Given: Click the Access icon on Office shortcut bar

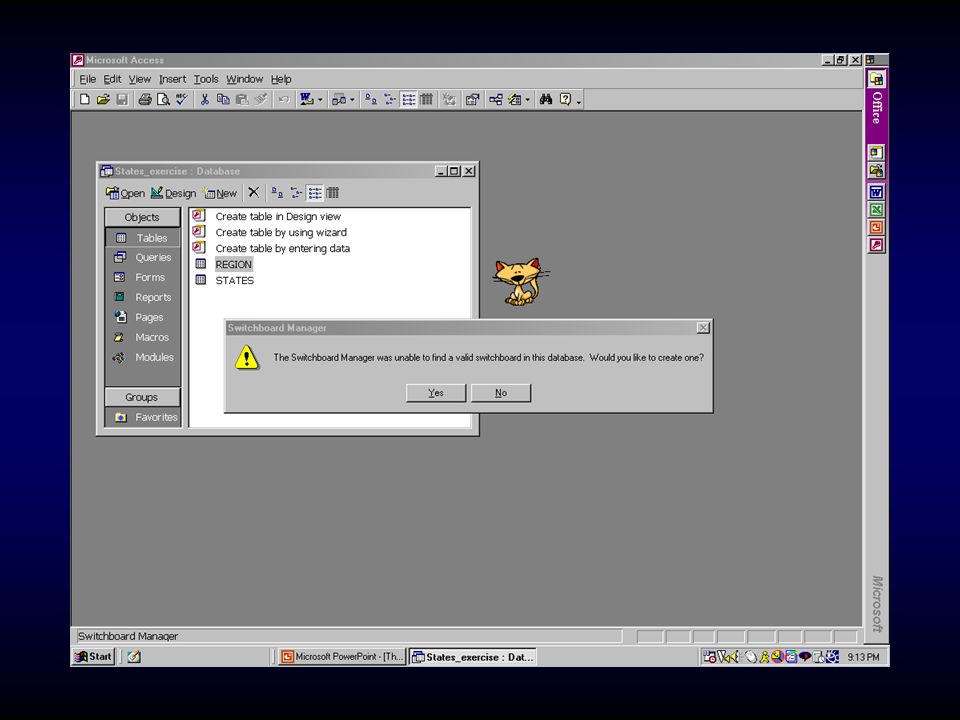Looking at the screenshot, I should (x=876, y=246).
